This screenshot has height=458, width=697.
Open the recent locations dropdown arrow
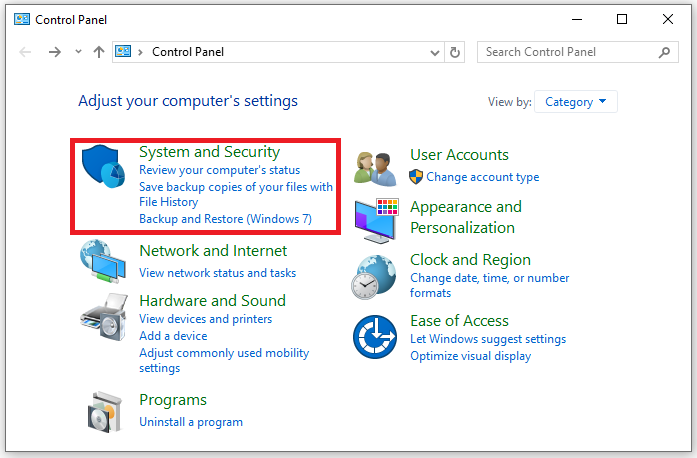tap(78, 52)
